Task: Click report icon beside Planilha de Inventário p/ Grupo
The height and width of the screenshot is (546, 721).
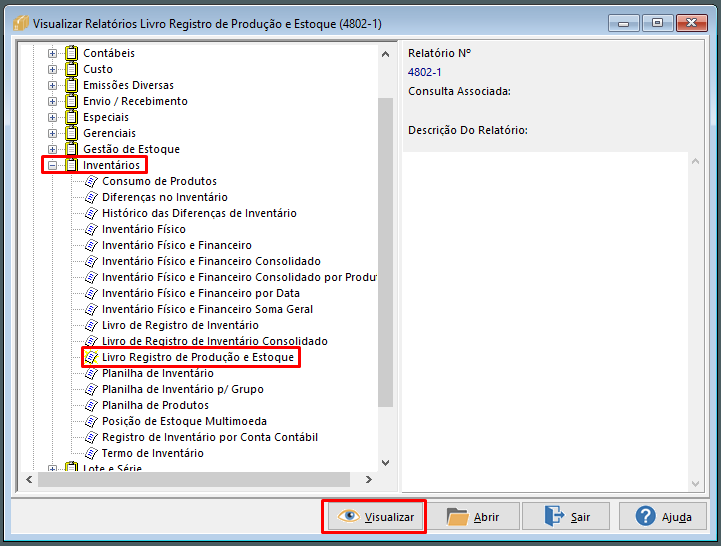Action: [x=92, y=389]
